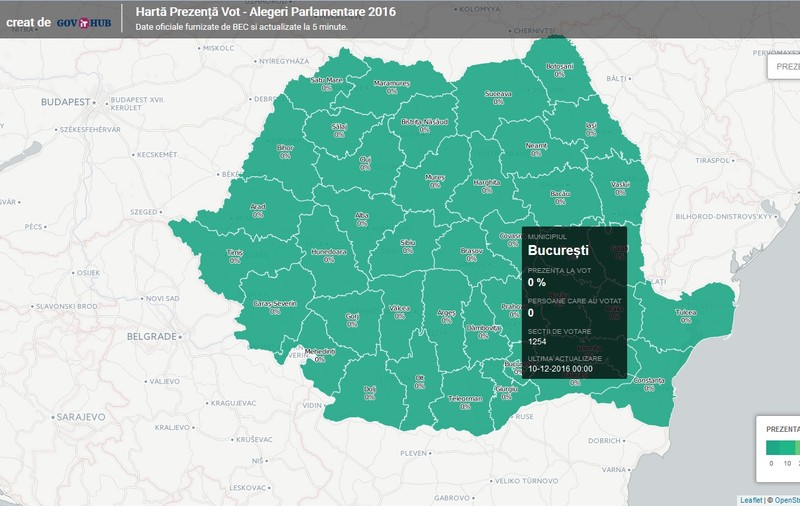Select the Constanța county region
Screen dimensions: 800x506
pyautogui.click(x=649, y=384)
